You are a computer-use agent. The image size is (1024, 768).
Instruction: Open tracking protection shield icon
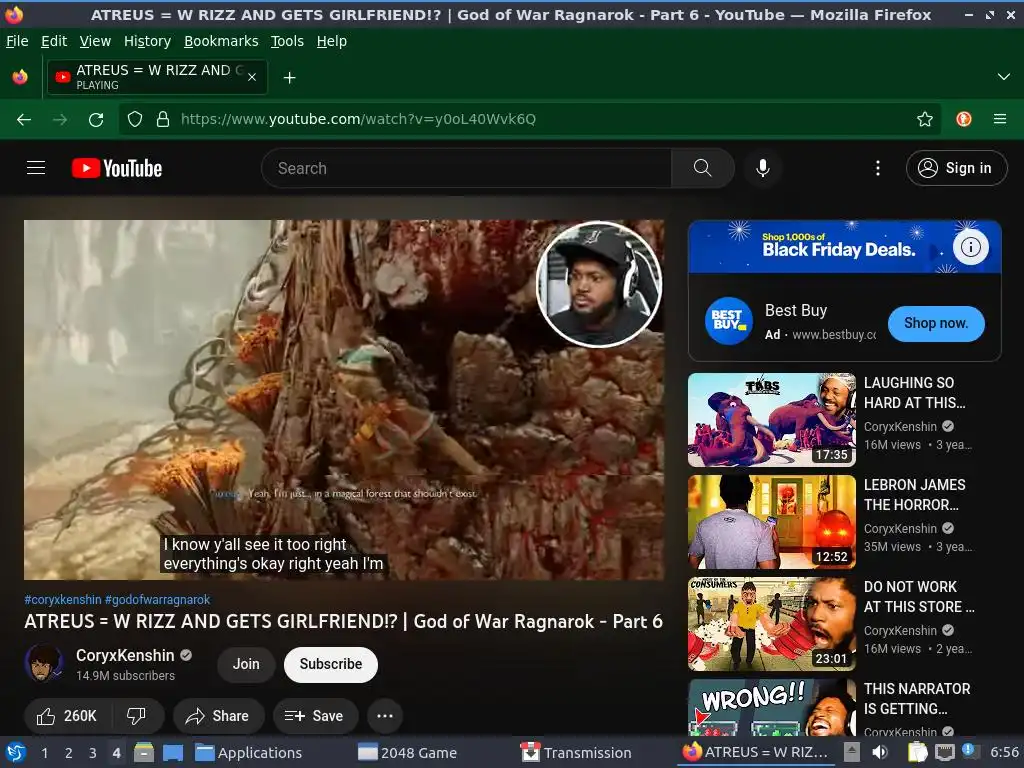point(135,119)
